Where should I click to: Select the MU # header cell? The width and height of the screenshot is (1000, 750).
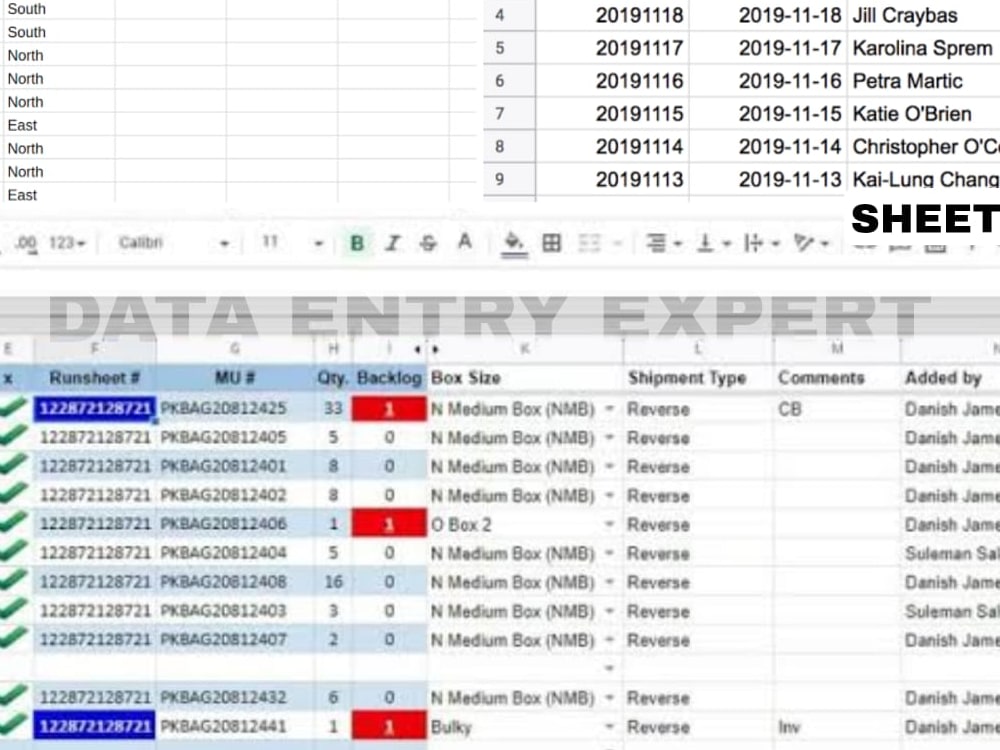(x=235, y=378)
